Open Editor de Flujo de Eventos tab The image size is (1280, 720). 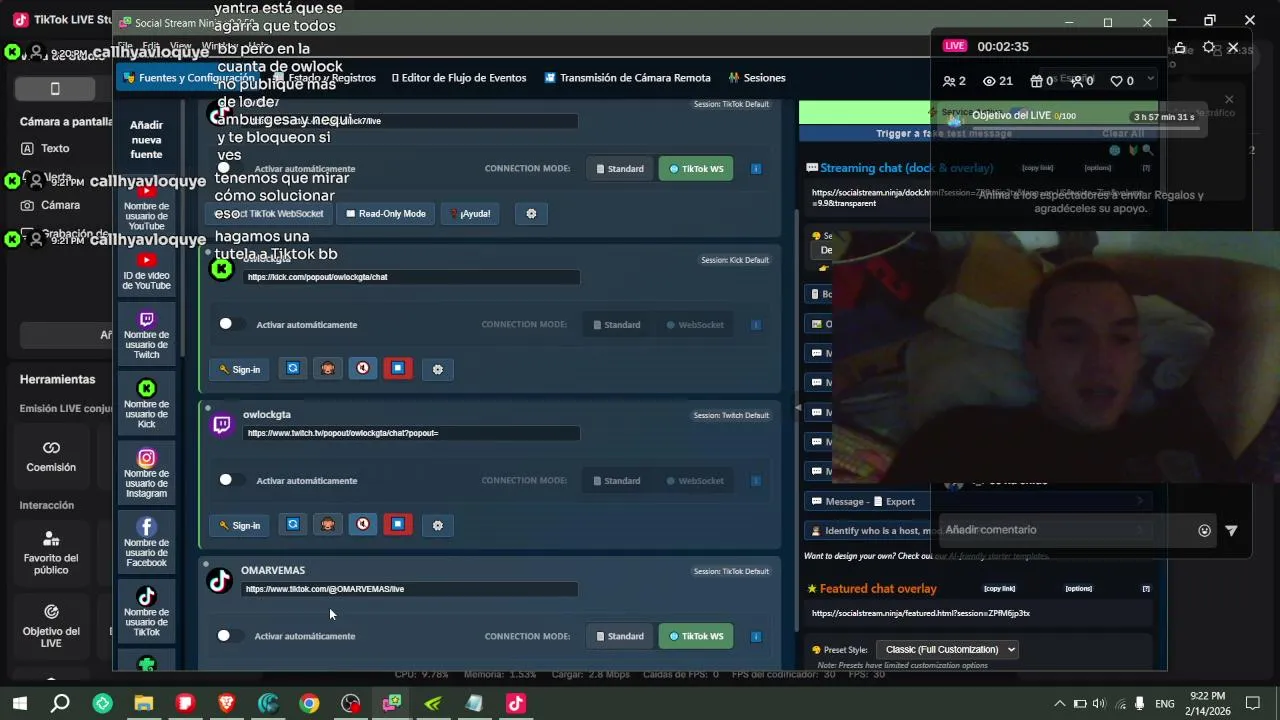pos(459,78)
